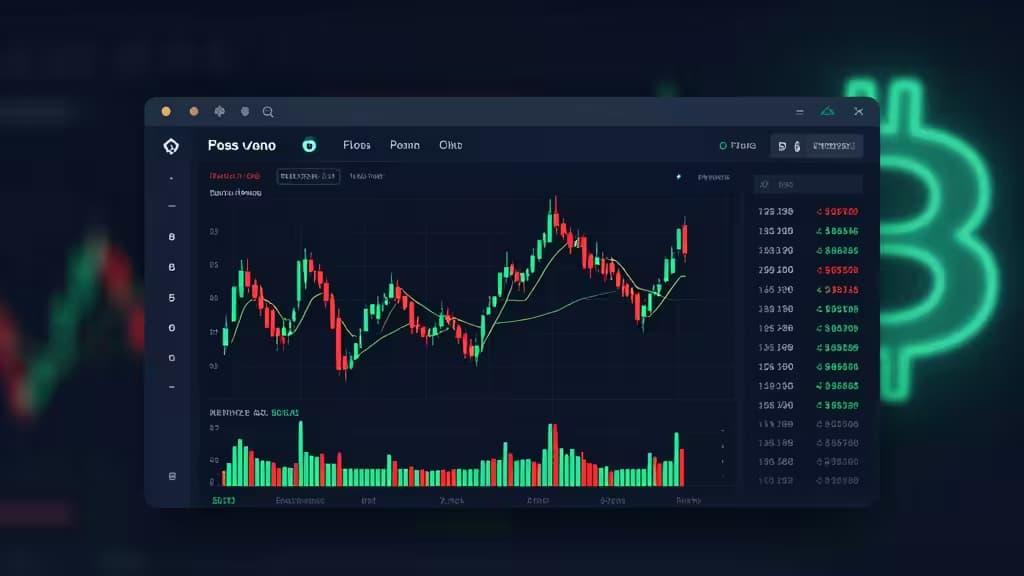Click the teal round badge after Poss Veno
Image resolution: width=1024 pixels, height=576 pixels.
point(309,146)
